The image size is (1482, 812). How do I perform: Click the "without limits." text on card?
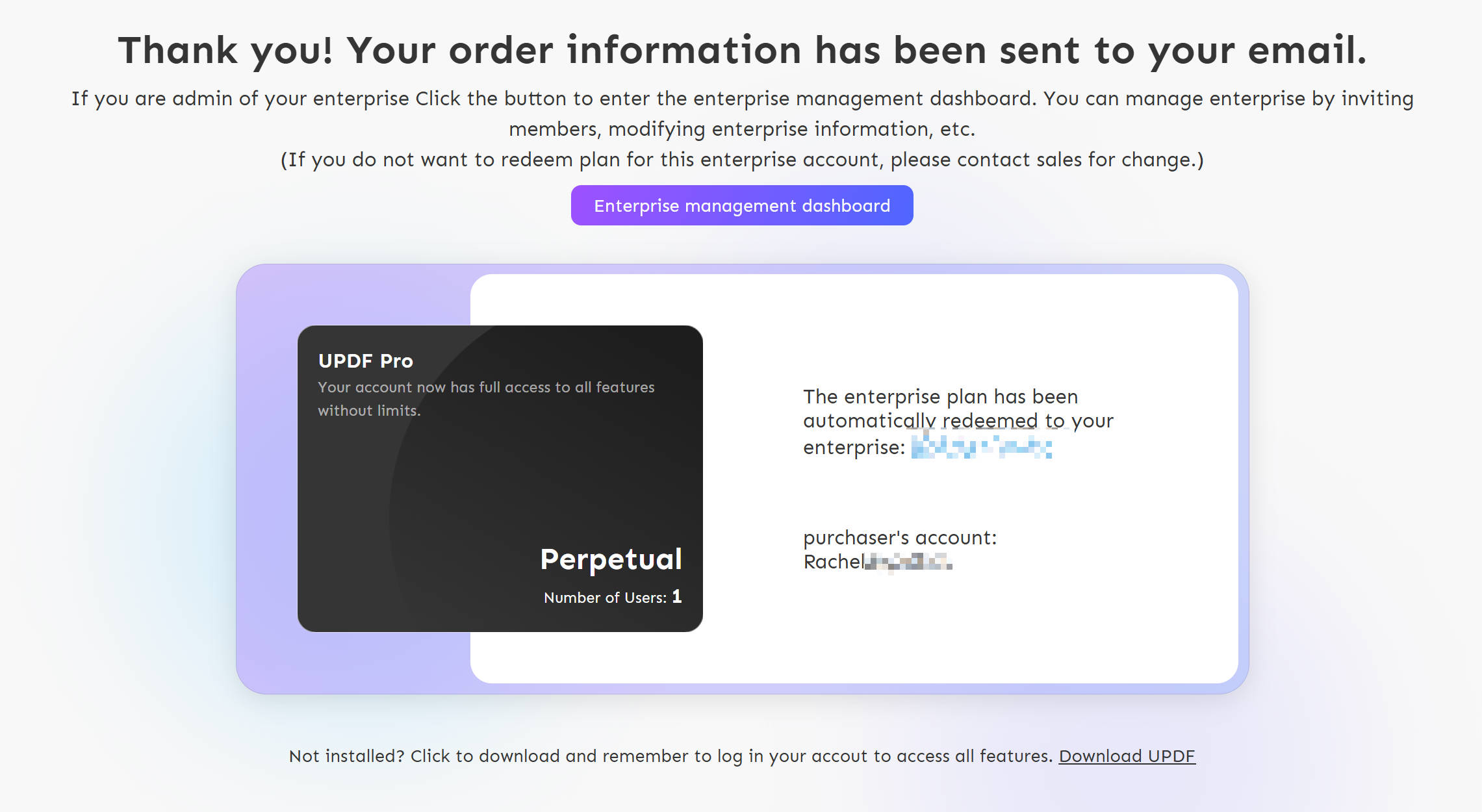369,411
